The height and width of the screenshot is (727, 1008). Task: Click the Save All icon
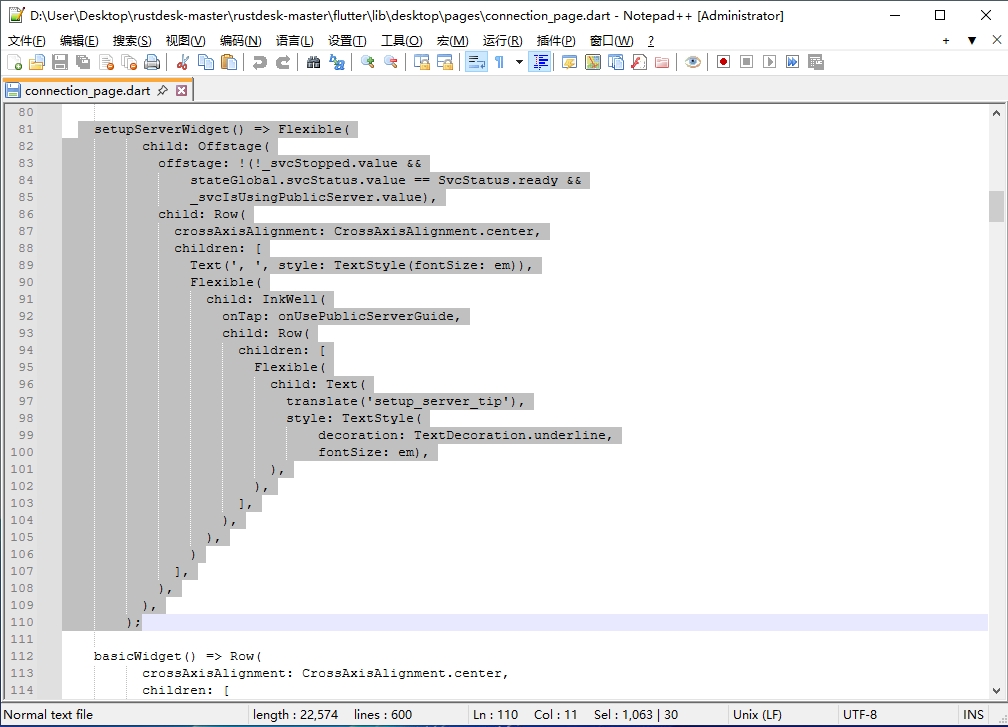(x=84, y=62)
